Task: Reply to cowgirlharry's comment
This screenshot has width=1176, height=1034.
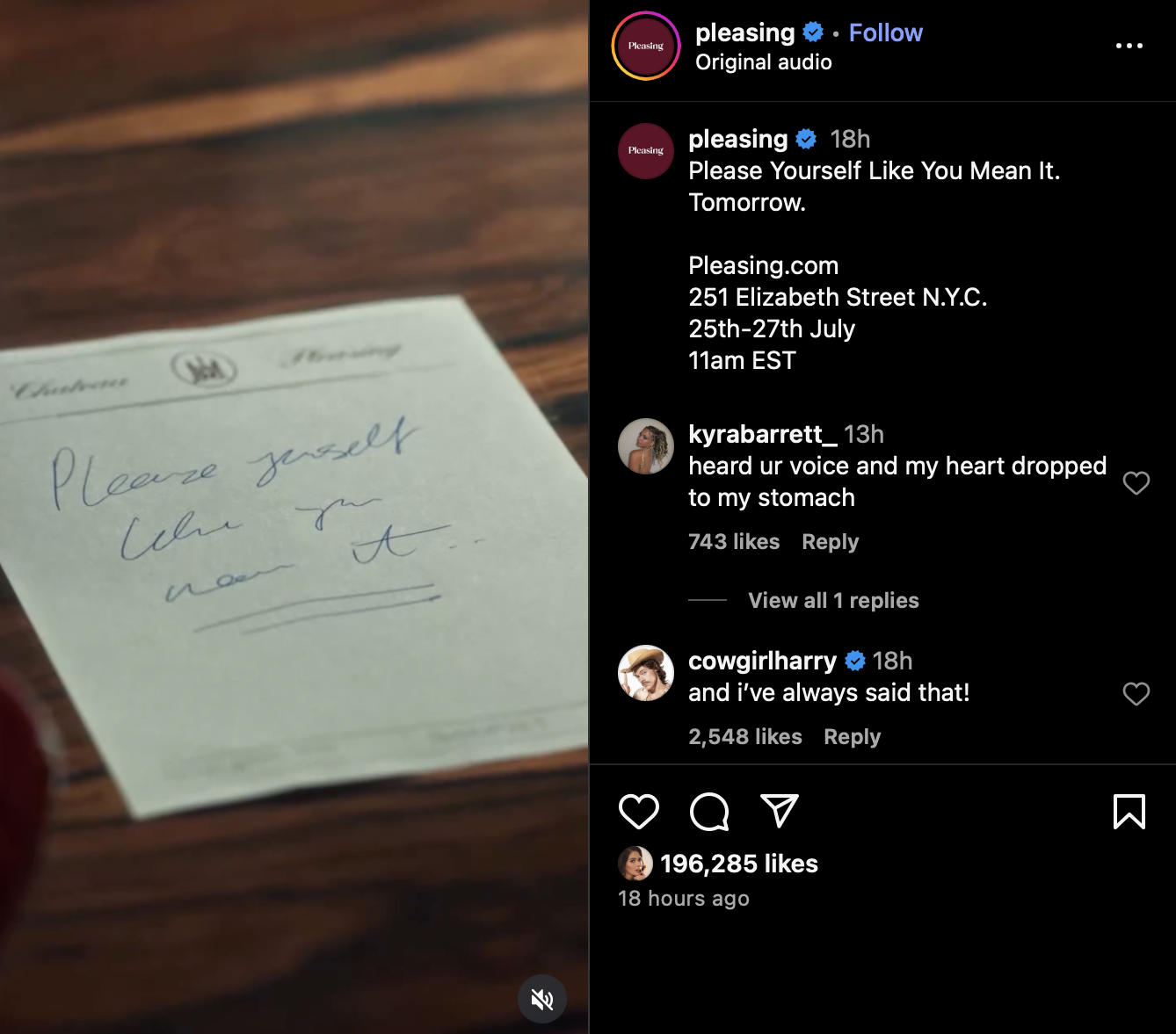Action: (852, 736)
